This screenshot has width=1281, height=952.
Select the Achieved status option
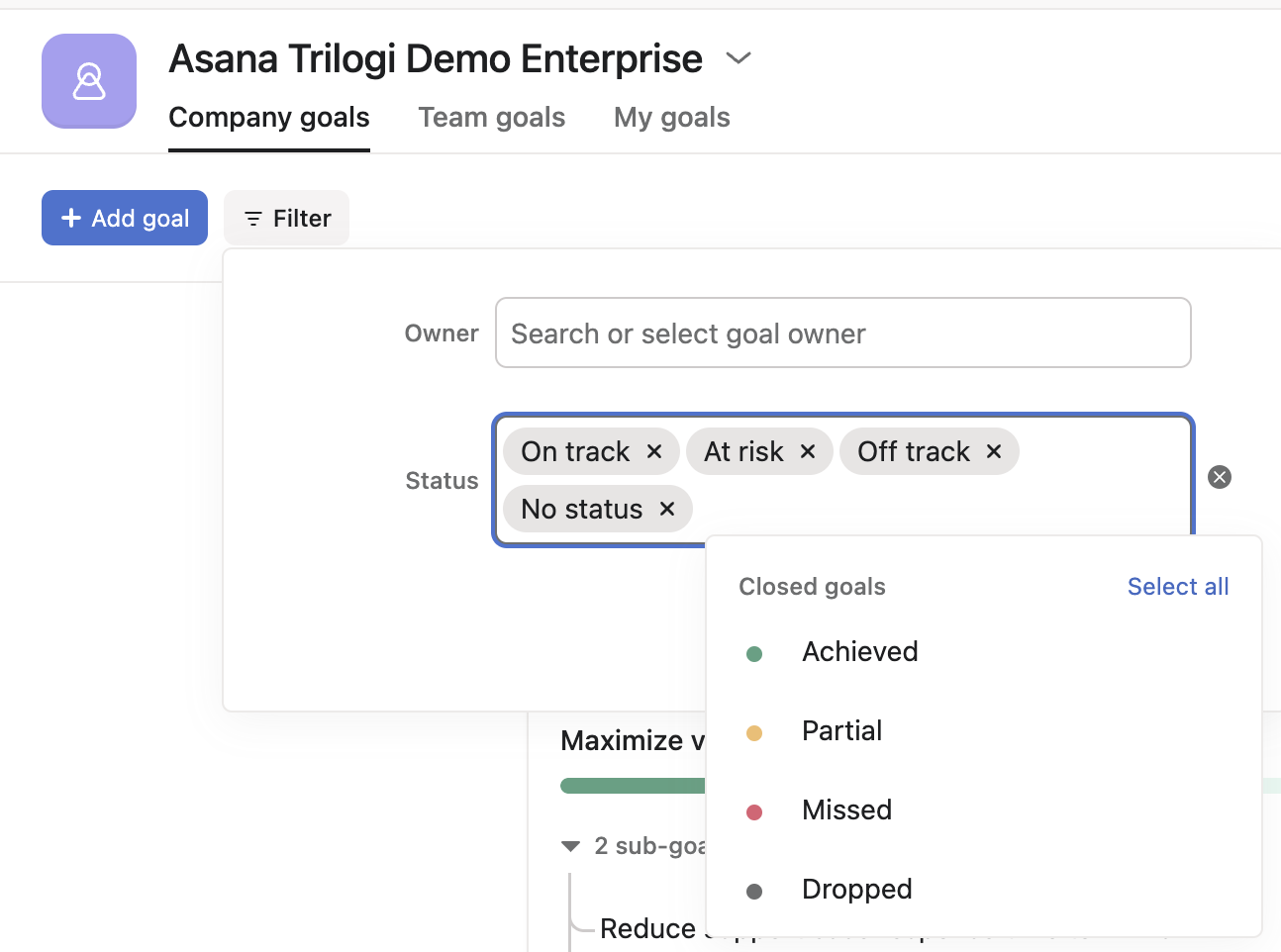pyautogui.click(x=859, y=652)
